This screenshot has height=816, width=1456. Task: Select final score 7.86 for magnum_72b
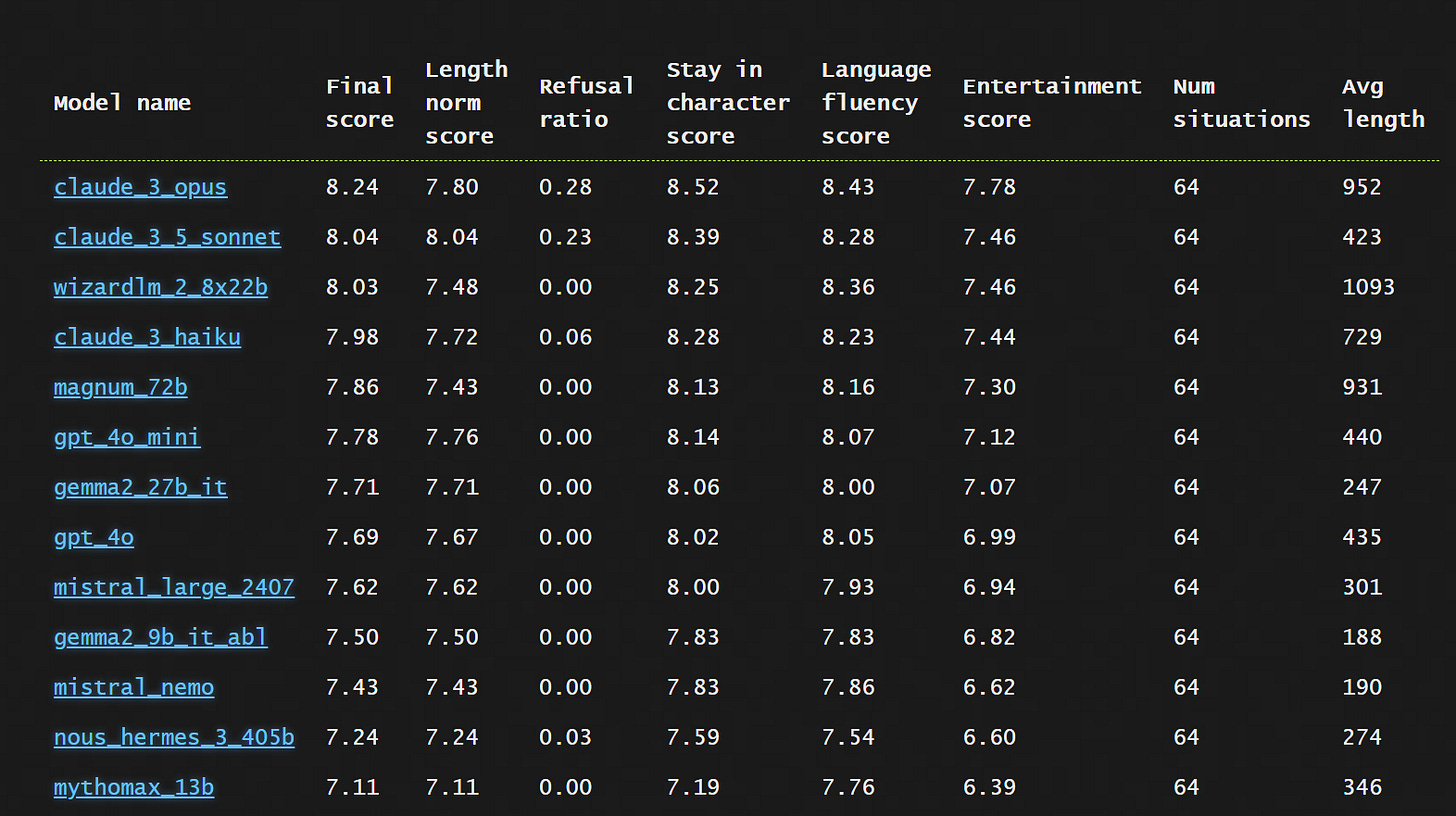point(352,387)
